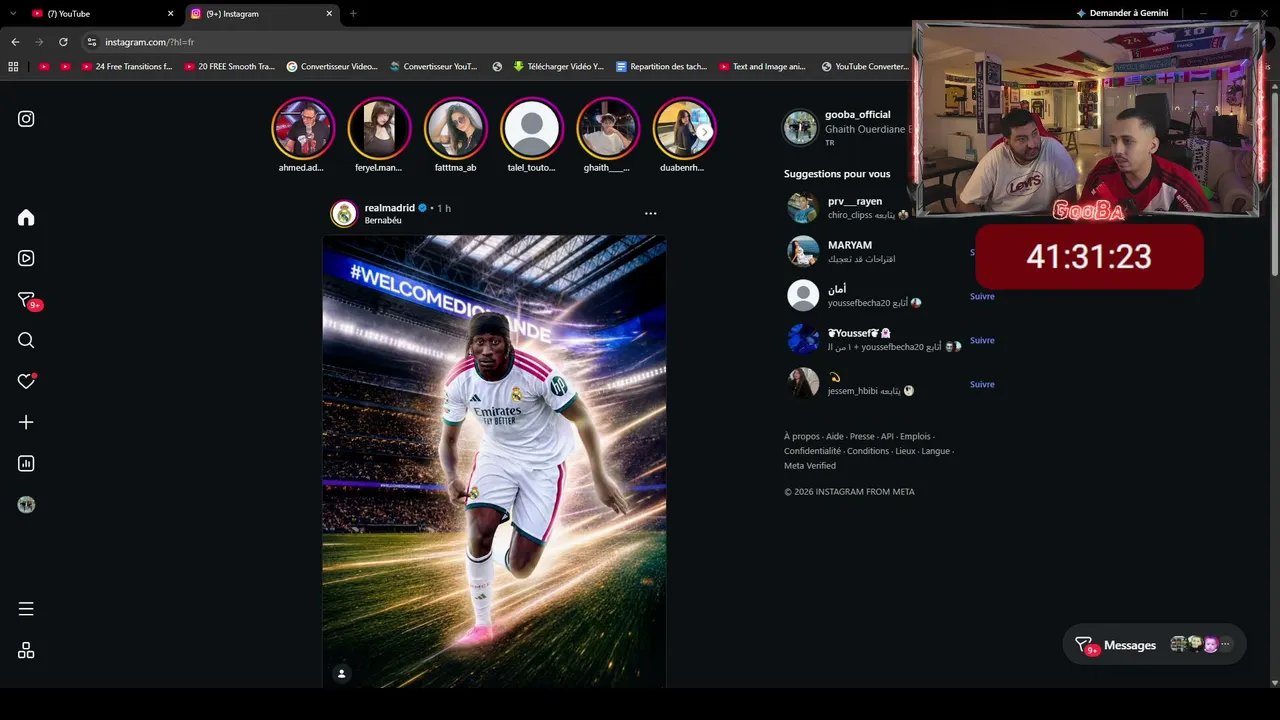Close the Instagram tab

pyautogui.click(x=331, y=14)
